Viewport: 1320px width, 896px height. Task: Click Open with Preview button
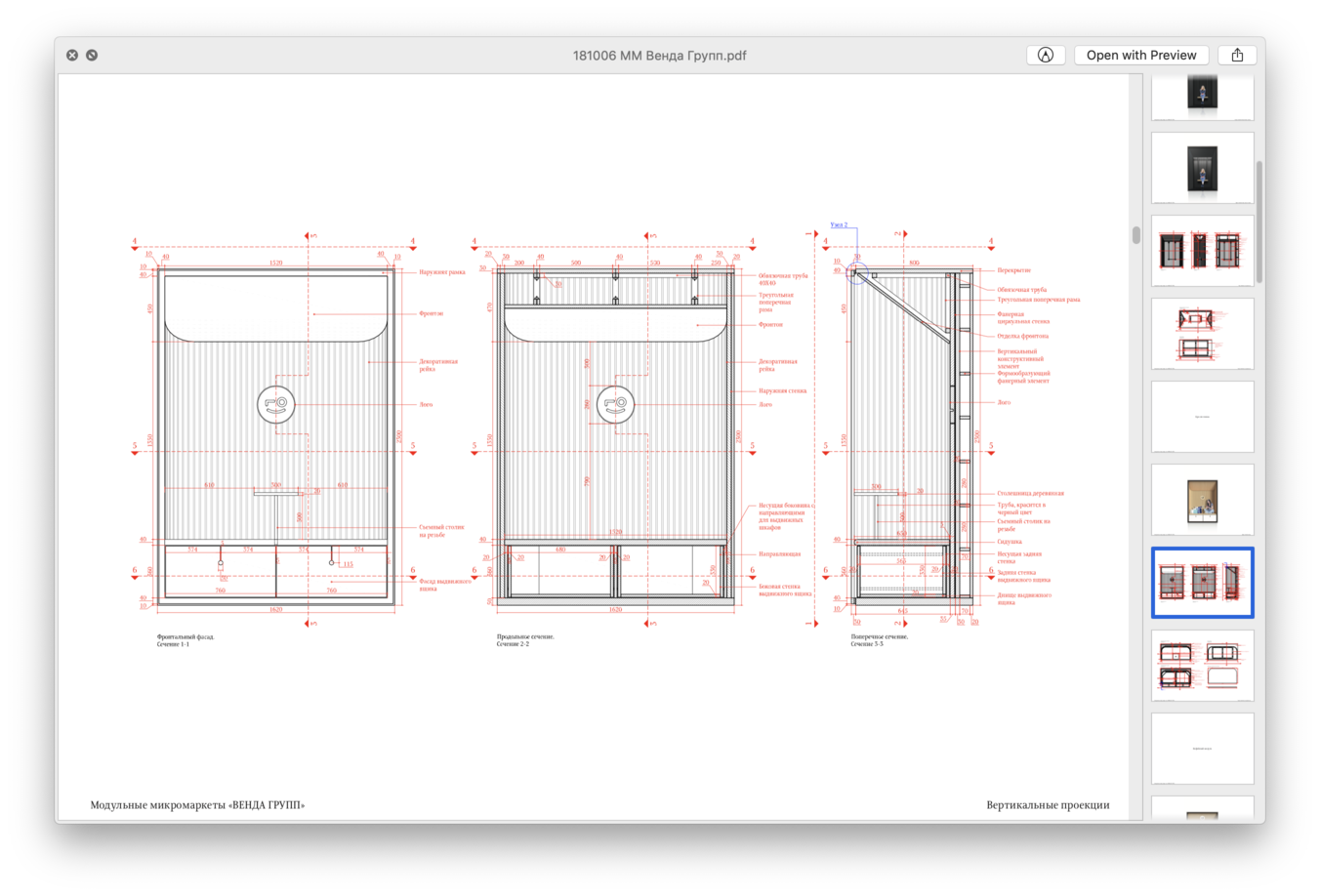pos(1140,56)
